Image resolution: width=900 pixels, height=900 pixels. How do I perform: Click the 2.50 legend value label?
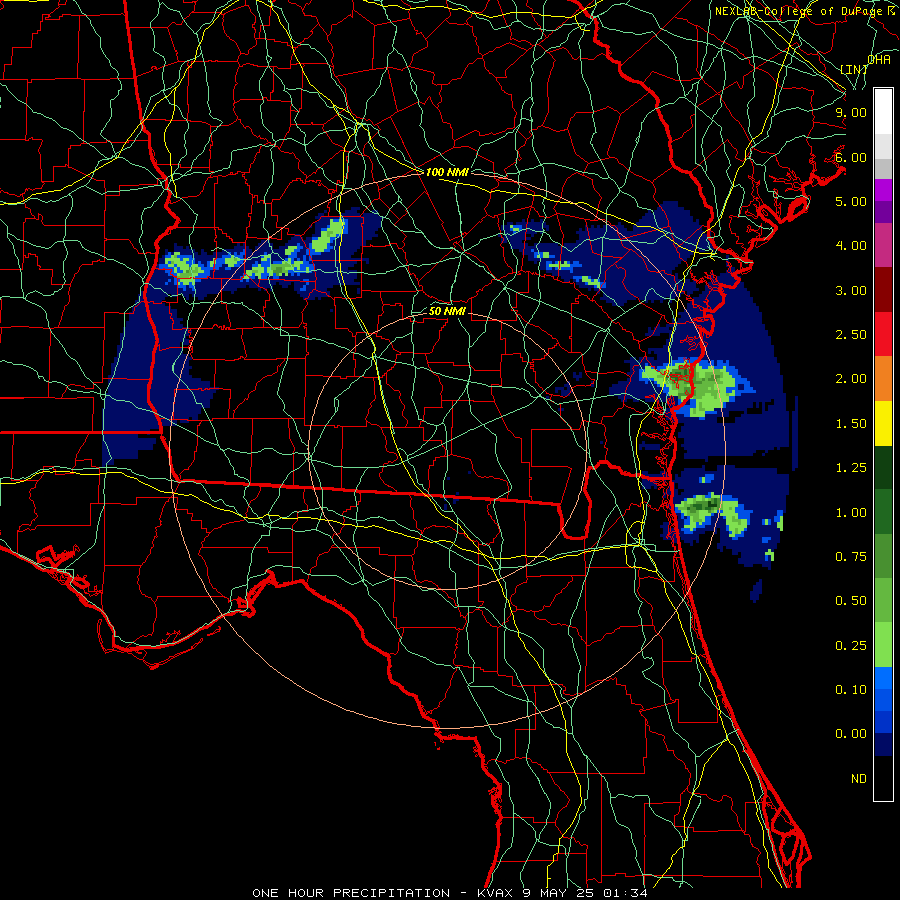tap(851, 335)
